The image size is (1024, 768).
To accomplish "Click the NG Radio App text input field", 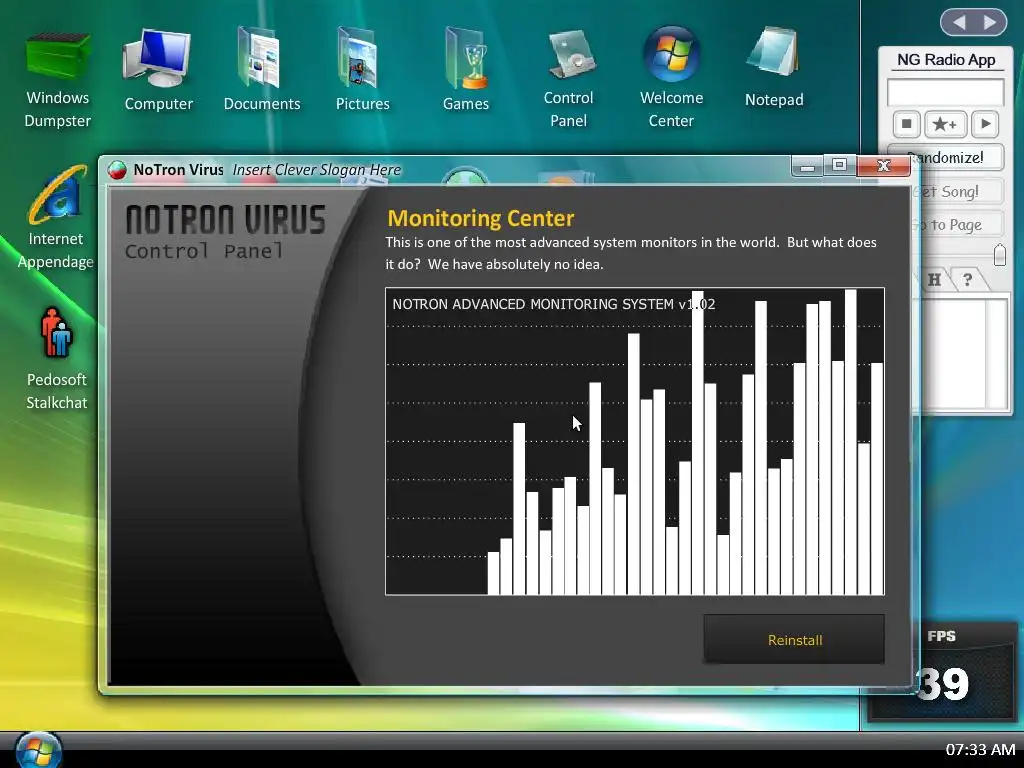I will 945,92.
